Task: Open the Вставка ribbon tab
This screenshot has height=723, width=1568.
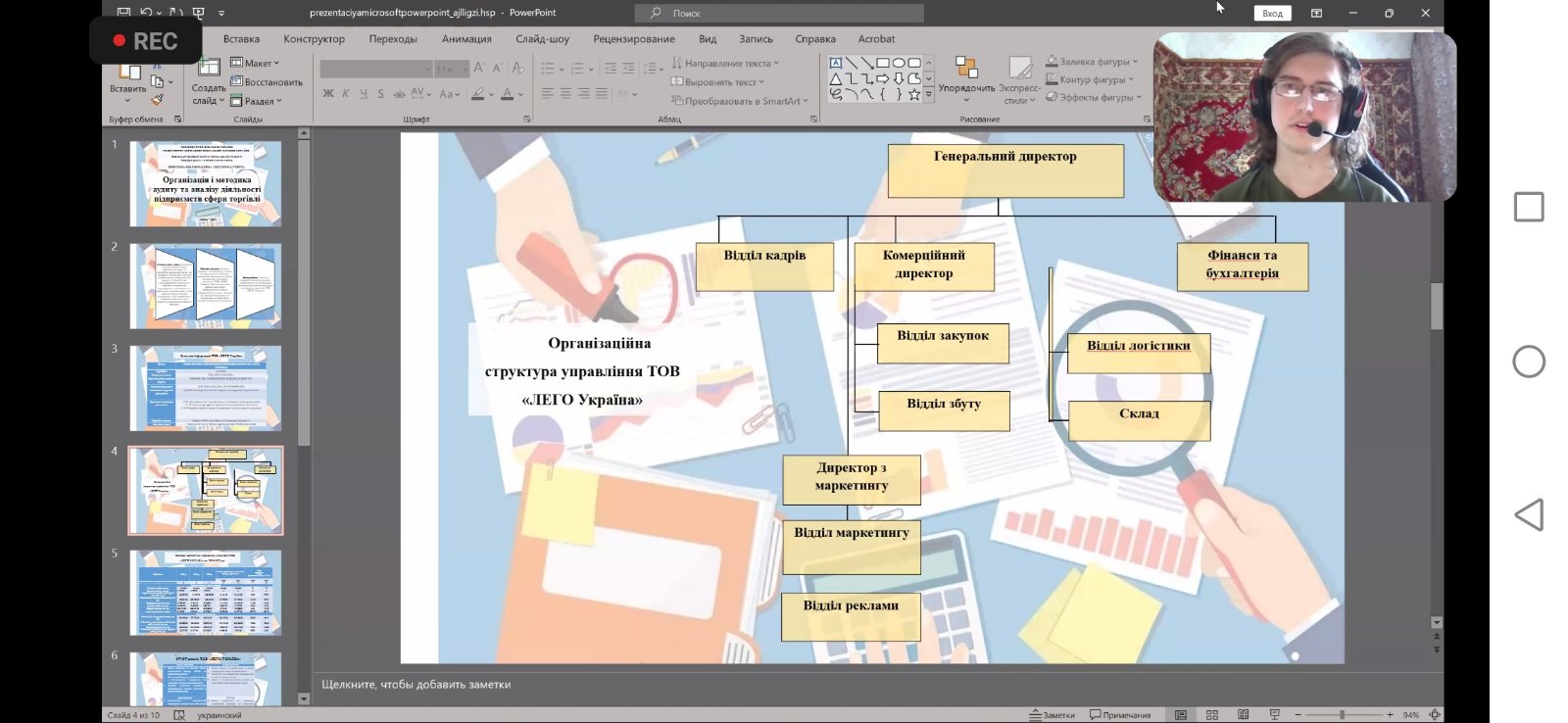Action: pos(241,39)
